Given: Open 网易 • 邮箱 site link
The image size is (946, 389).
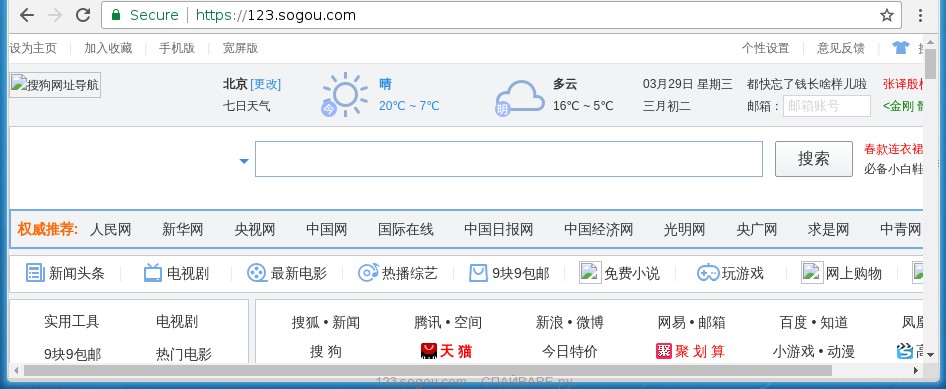Looking at the screenshot, I should click(691, 323).
